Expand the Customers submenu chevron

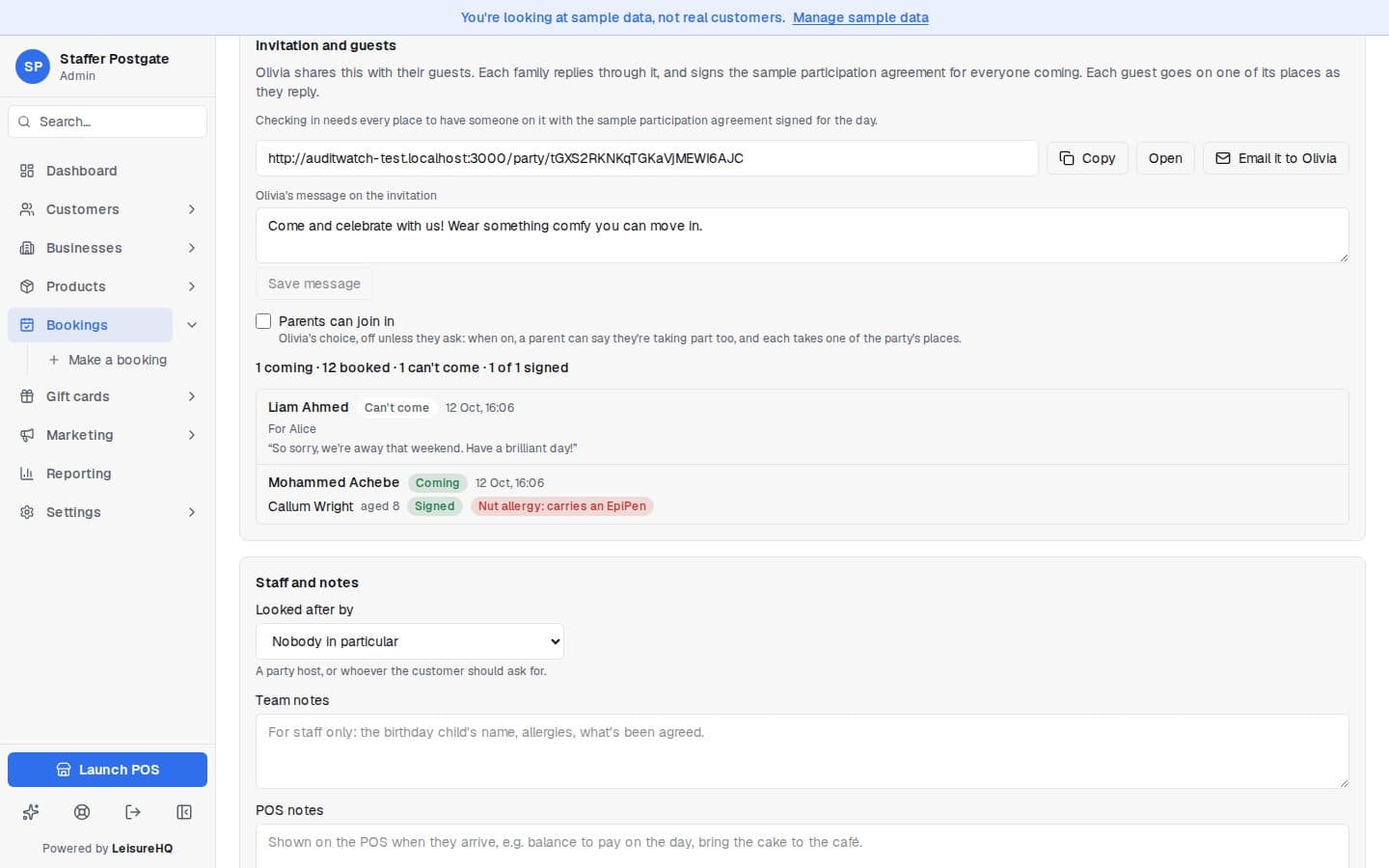192,209
